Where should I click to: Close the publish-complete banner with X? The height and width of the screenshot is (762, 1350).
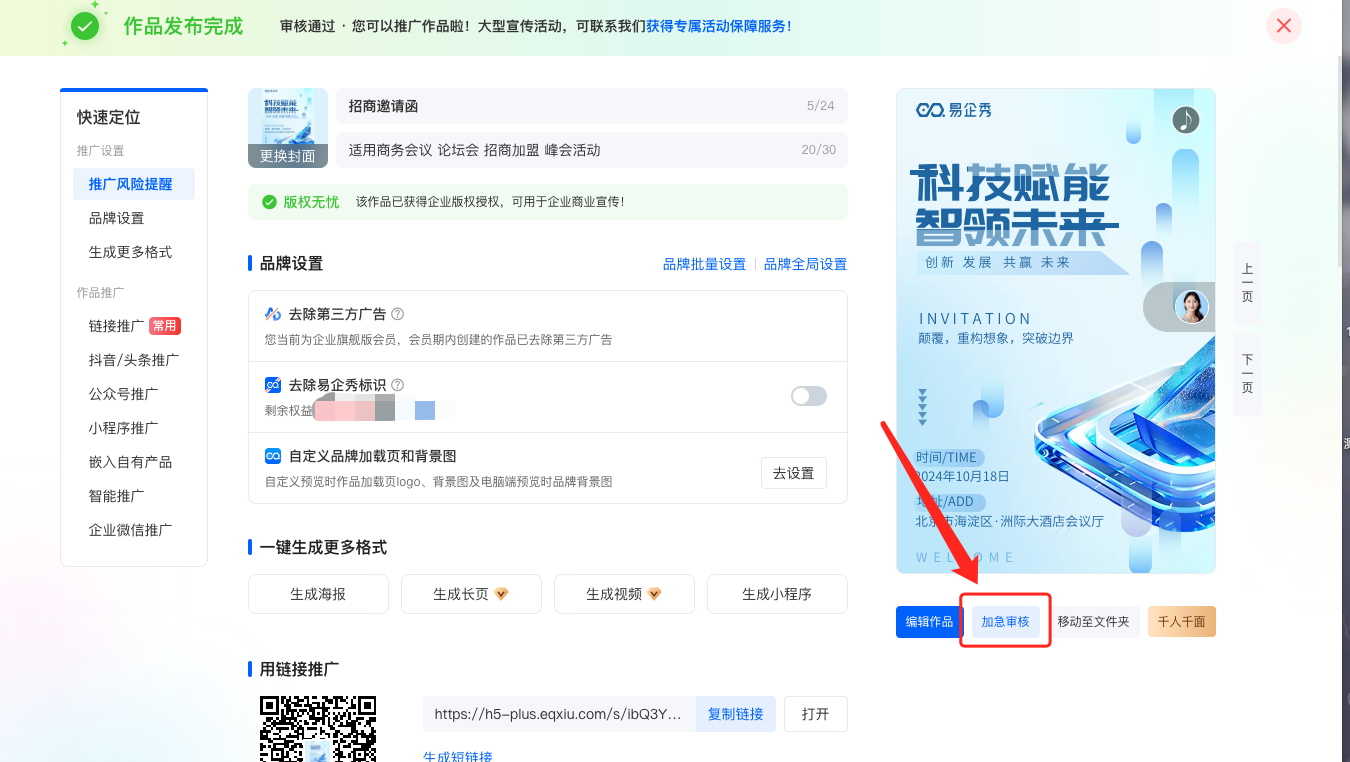[1283, 26]
